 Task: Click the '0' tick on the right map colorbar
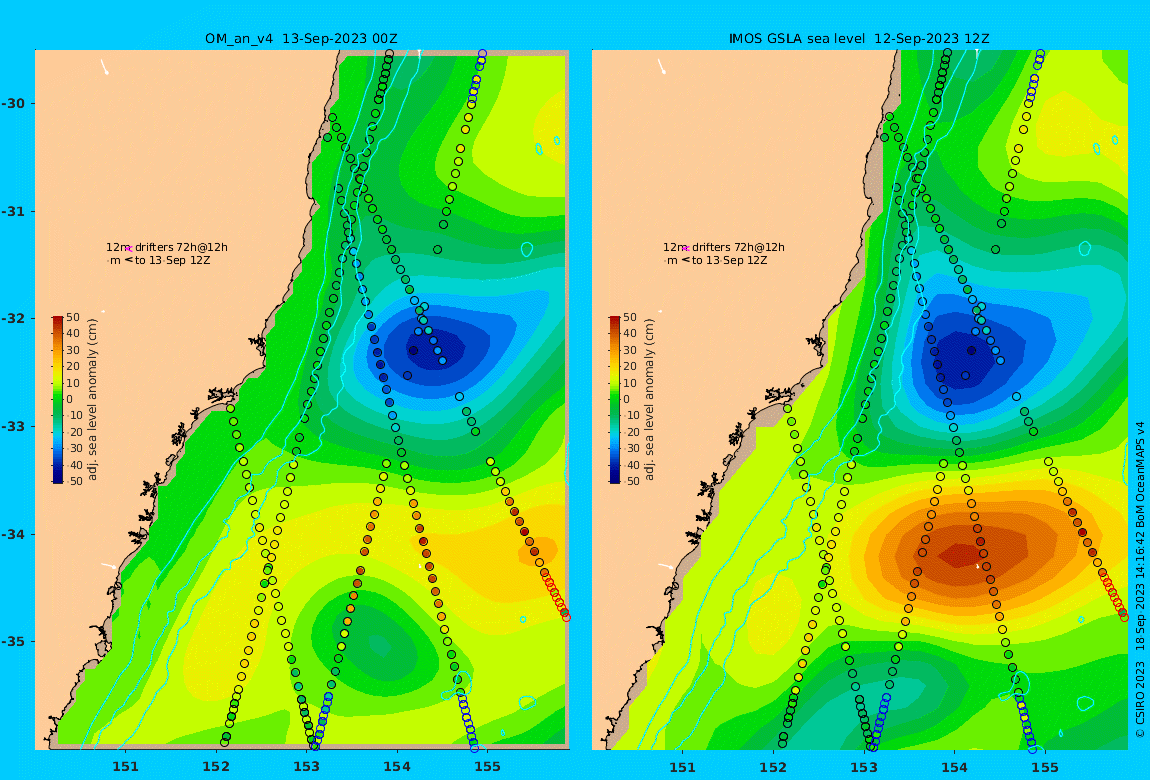click(x=628, y=400)
